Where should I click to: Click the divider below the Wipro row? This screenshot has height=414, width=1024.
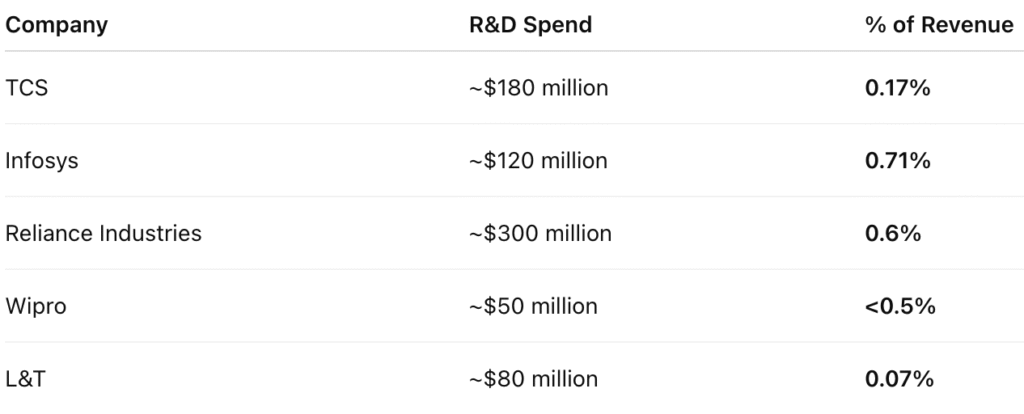[512, 342]
